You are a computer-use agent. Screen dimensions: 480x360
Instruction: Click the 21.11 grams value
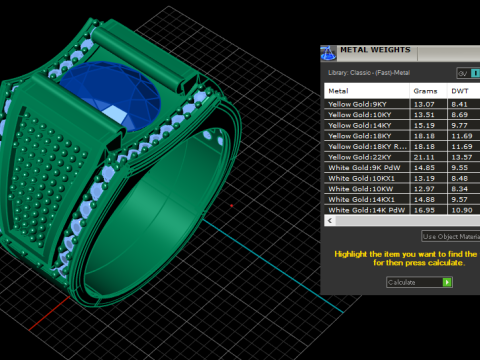point(424,157)
